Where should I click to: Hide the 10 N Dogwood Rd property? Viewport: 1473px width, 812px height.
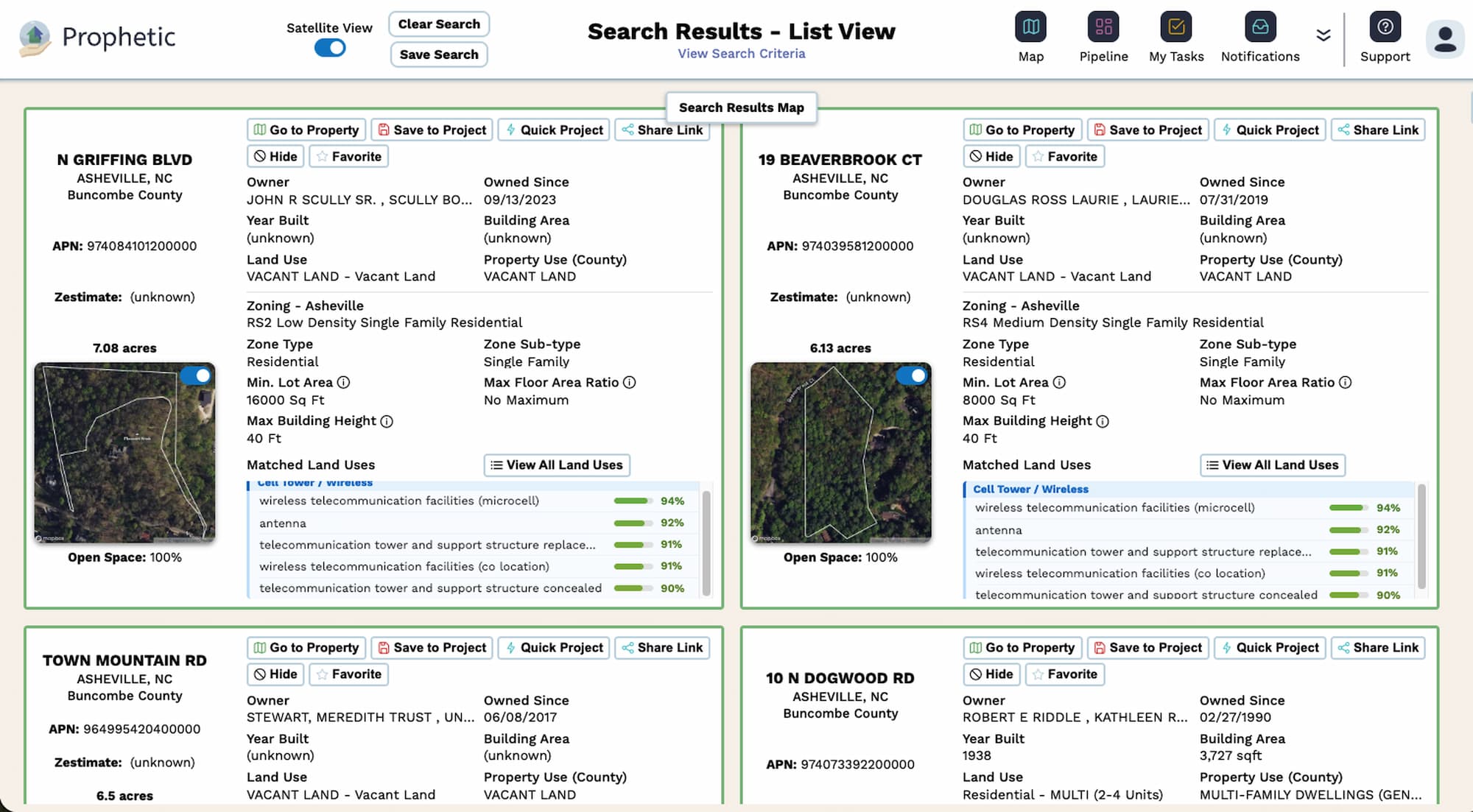991,674
